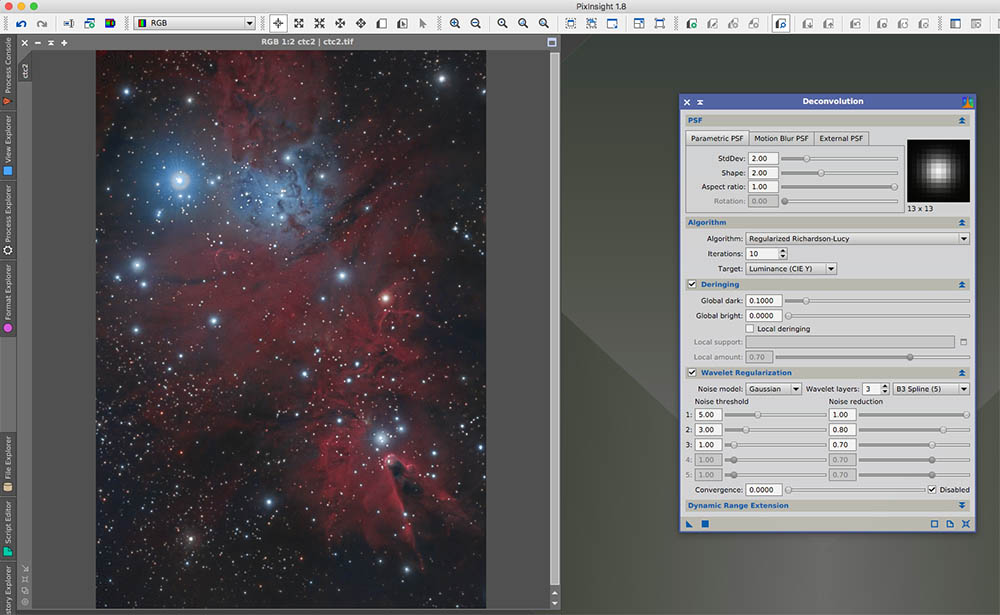Image resolution: width=1000 pixels, height=615 pixels.
Task: Reset Deconvolution with bottom-right reset icon
Action: click(965, 523)
